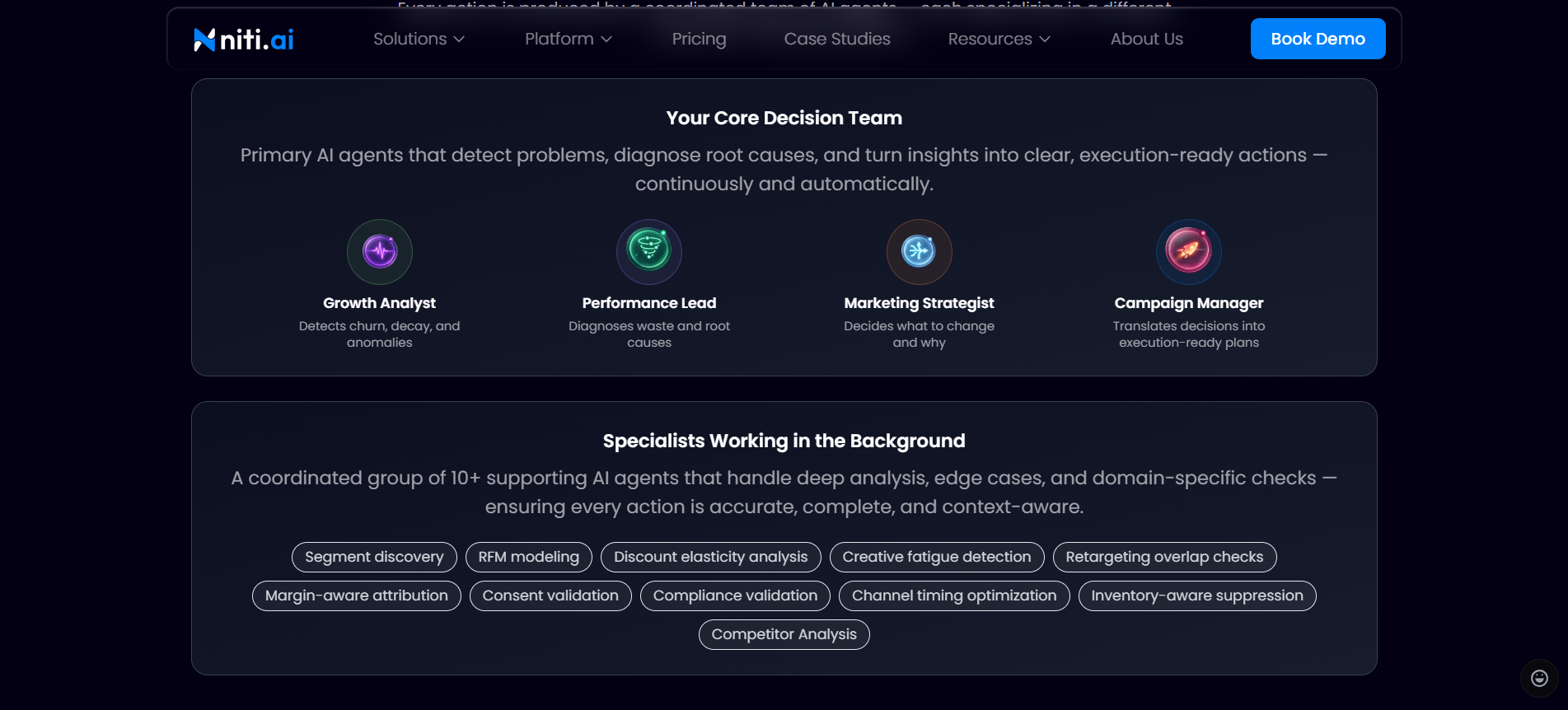Navigate to About Us

pos(1146,39)
